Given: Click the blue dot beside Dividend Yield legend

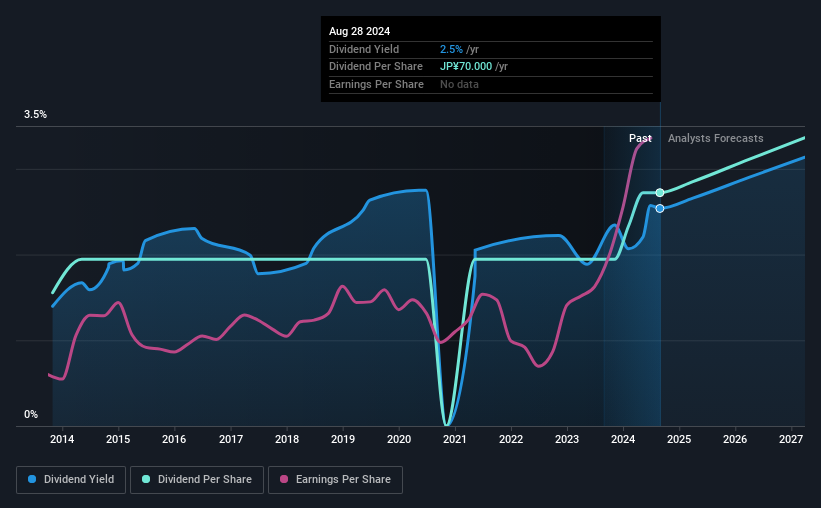Looking at the screenshot, I should click(x=33, y=480).
